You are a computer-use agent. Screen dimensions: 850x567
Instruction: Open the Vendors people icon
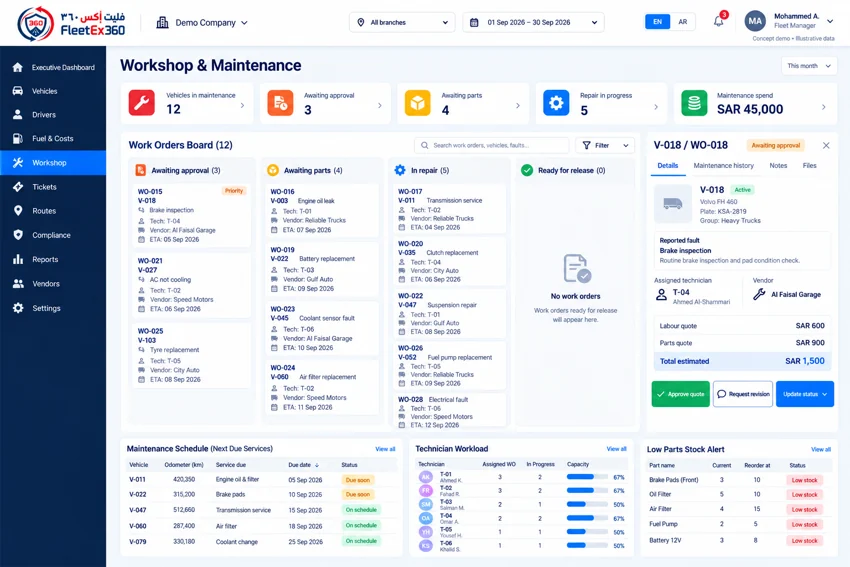pos(18,284)
